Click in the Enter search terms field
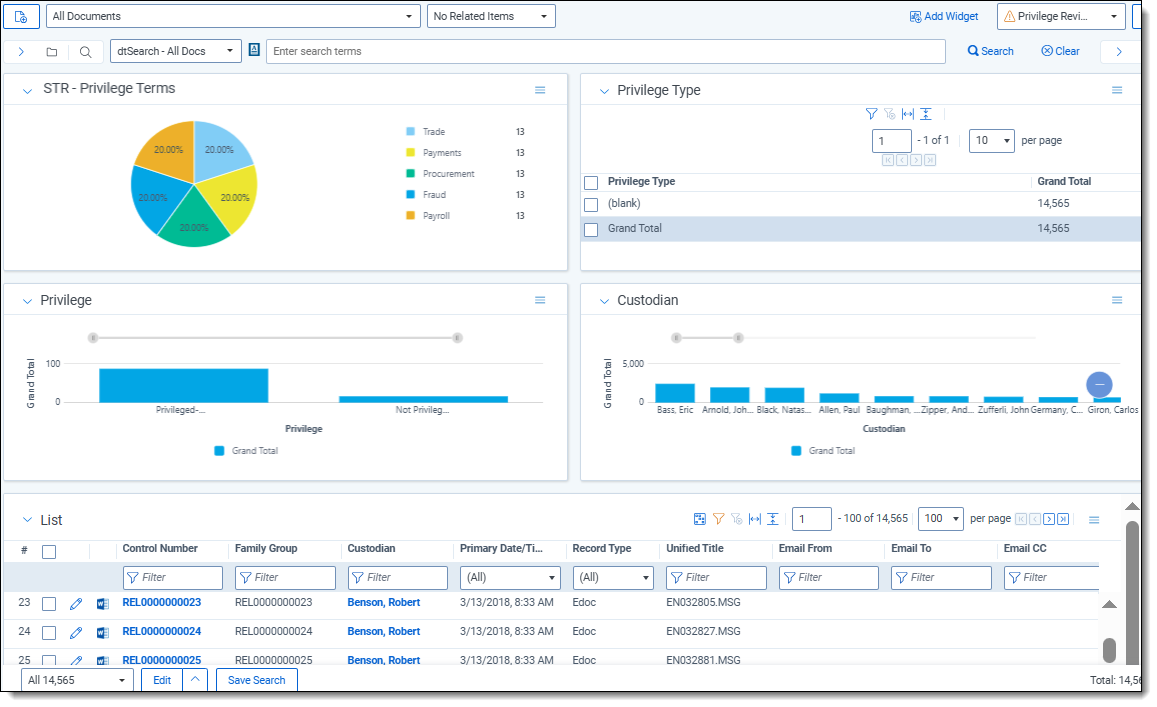The image size is (1157, 707). (605, 51)
